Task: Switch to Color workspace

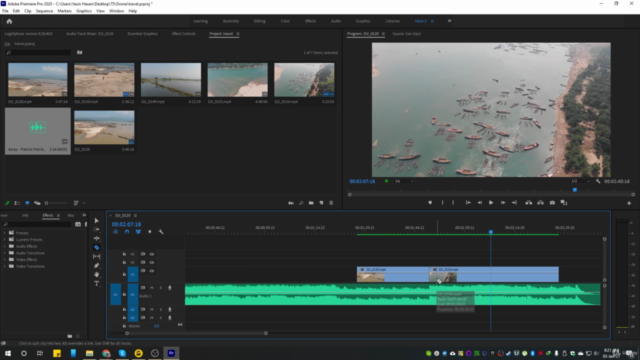Action: click(x=285, y=21)
